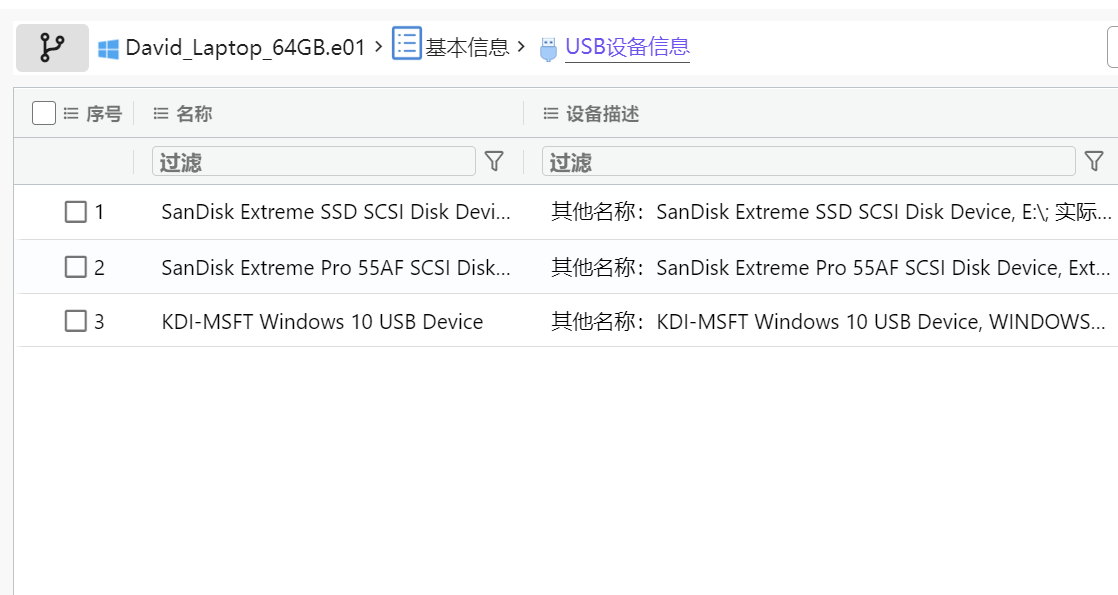Open the column menu icon beside 设备描述

550,113
